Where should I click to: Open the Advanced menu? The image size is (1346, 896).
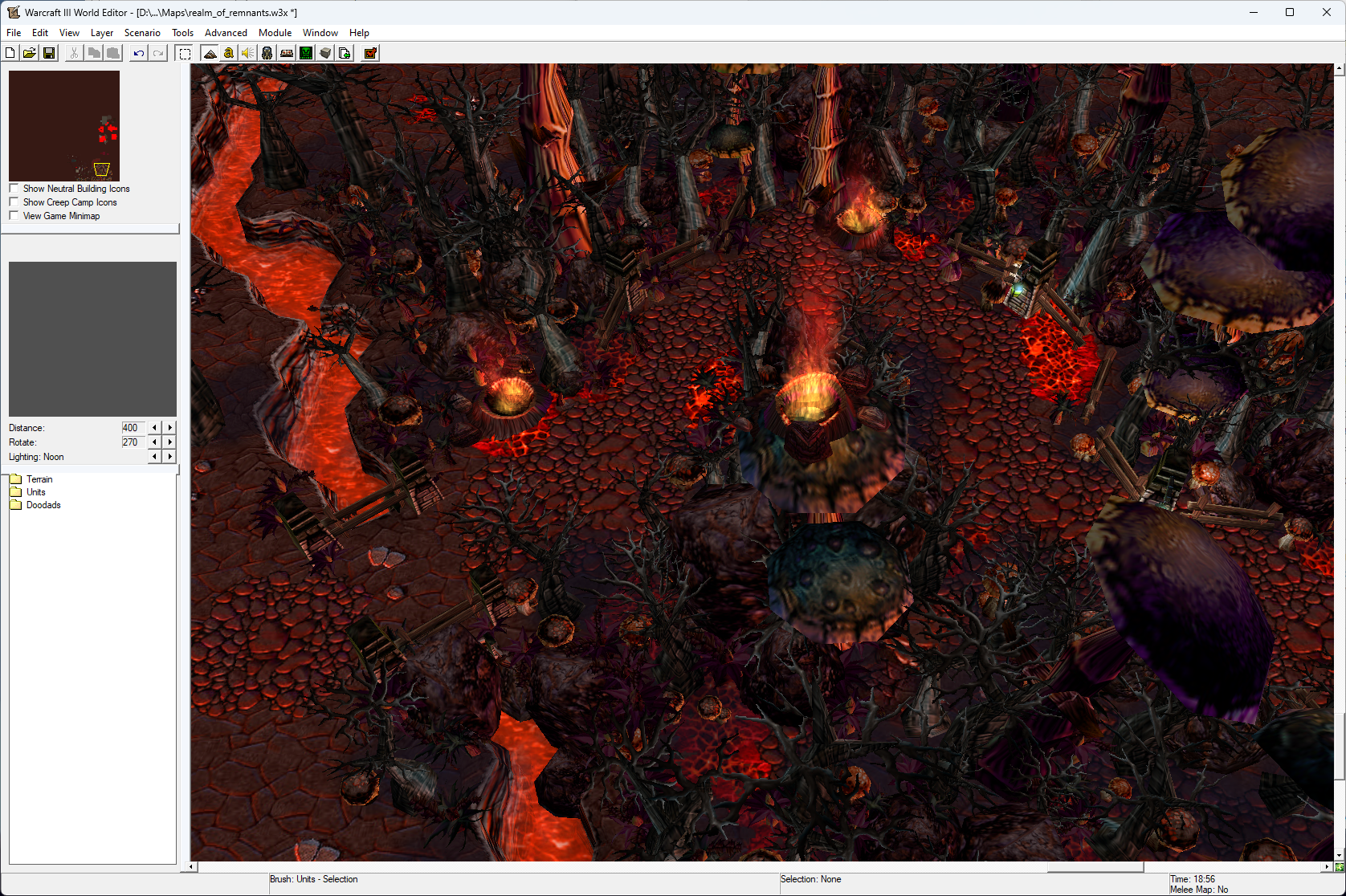click(x=226, y=33)
